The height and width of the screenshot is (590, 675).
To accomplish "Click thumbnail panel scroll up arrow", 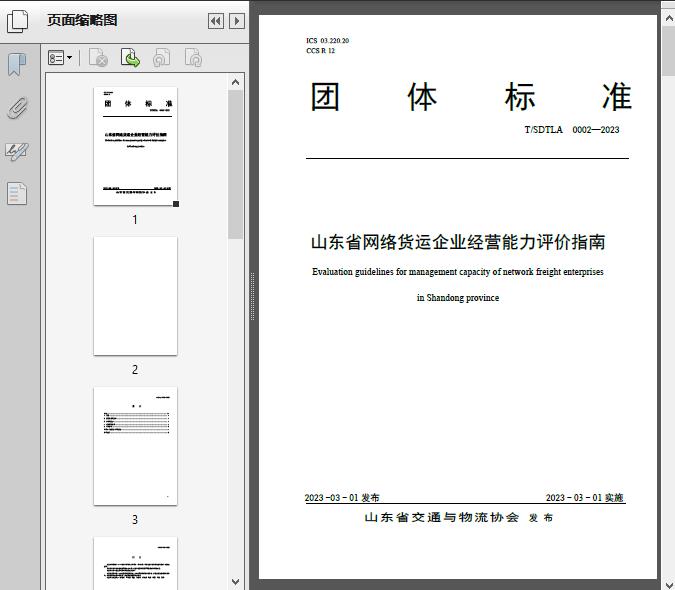I will coord(235,82).
